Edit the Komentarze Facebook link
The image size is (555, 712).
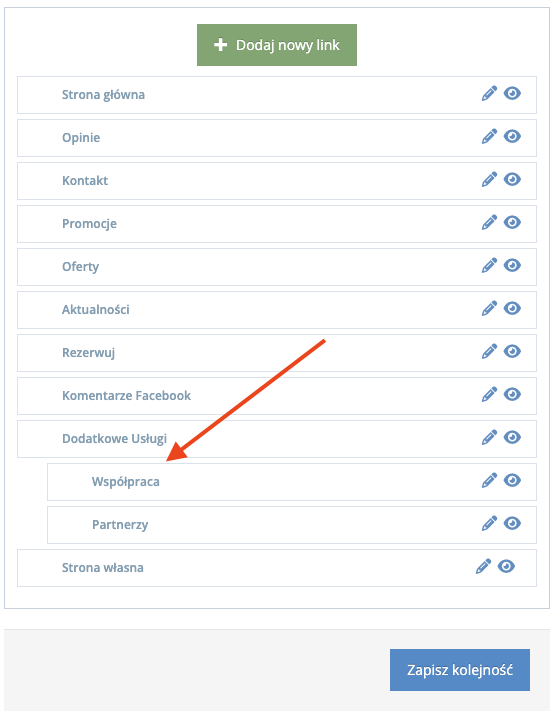tap(489, 395)
